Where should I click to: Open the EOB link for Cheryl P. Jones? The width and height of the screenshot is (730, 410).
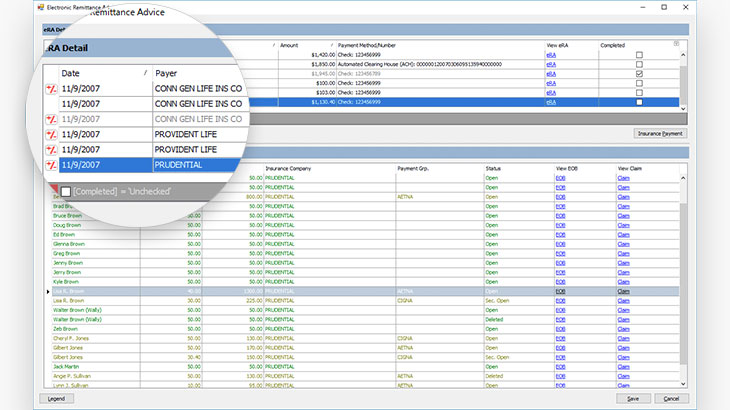tap(560, 338)
